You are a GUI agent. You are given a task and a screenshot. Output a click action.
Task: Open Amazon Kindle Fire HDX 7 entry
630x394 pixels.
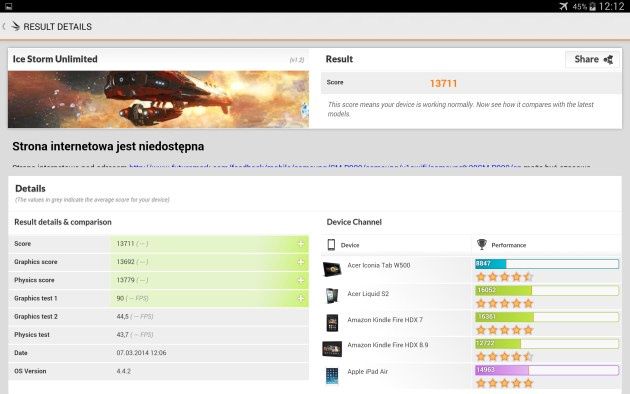click(385, 320)
